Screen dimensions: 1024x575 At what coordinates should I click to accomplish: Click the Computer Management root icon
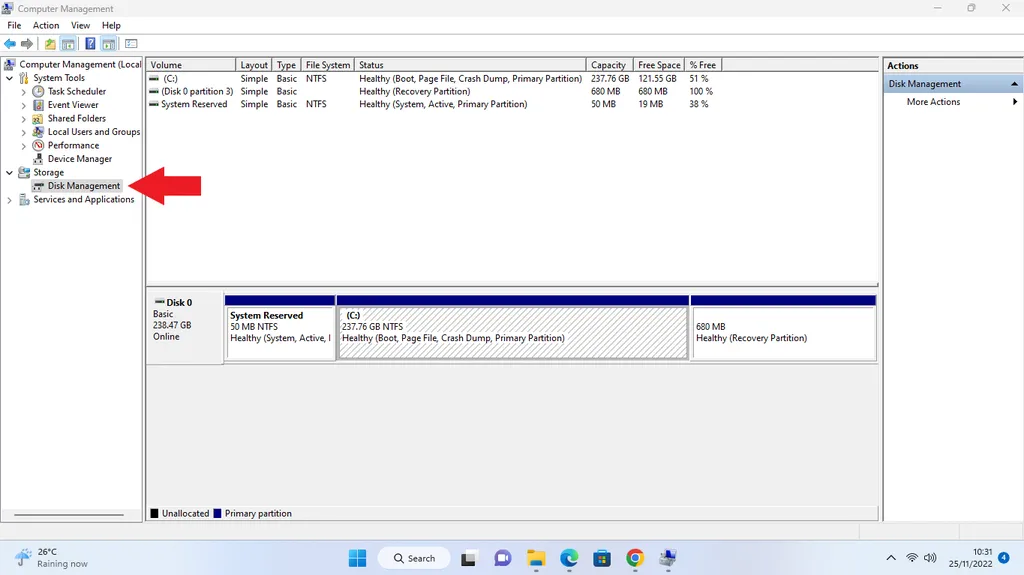[10, 64]
